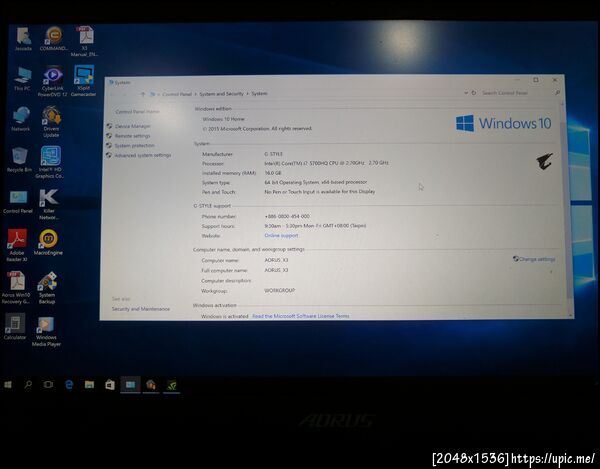The image size is (600, 469).
Task: Open Device Manager from the sidebar
Action: click(x=132, y=126)
